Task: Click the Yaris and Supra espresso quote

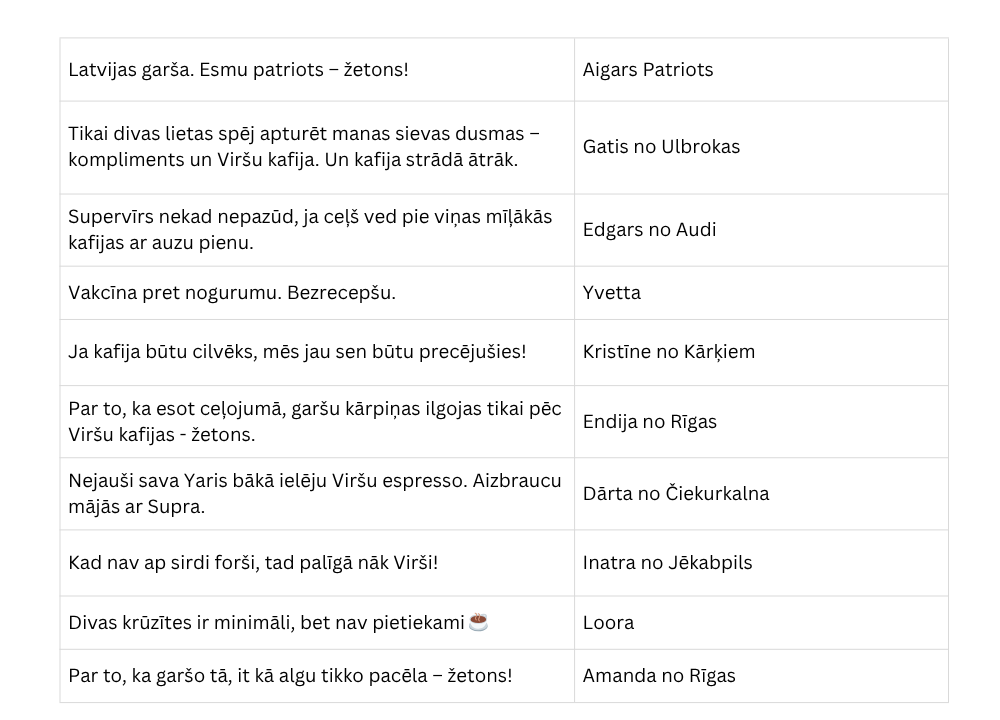Action: [x=315, y=494]
